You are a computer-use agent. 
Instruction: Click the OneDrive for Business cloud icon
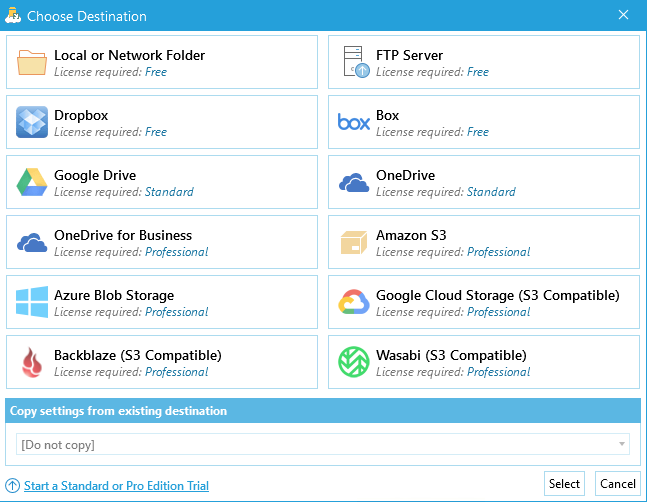pyautogui.click(x=32, y=242)
